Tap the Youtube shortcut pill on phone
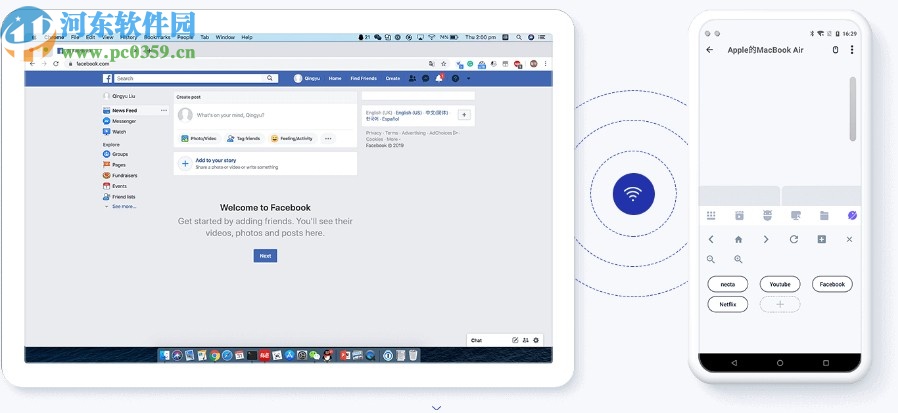 (x=780, y=284)
